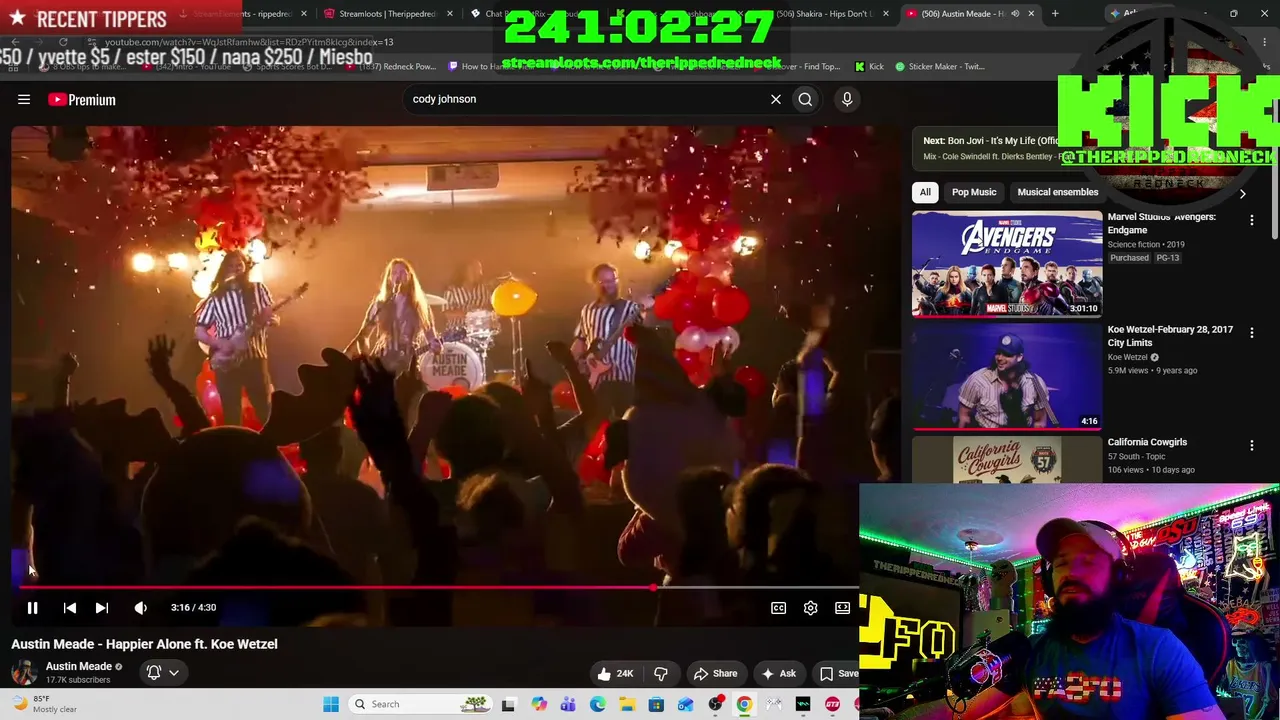The height and width of the screenshot is (720, 1280).
Task: Go to YouTube Premium home logo
Action: coord(82,99)
